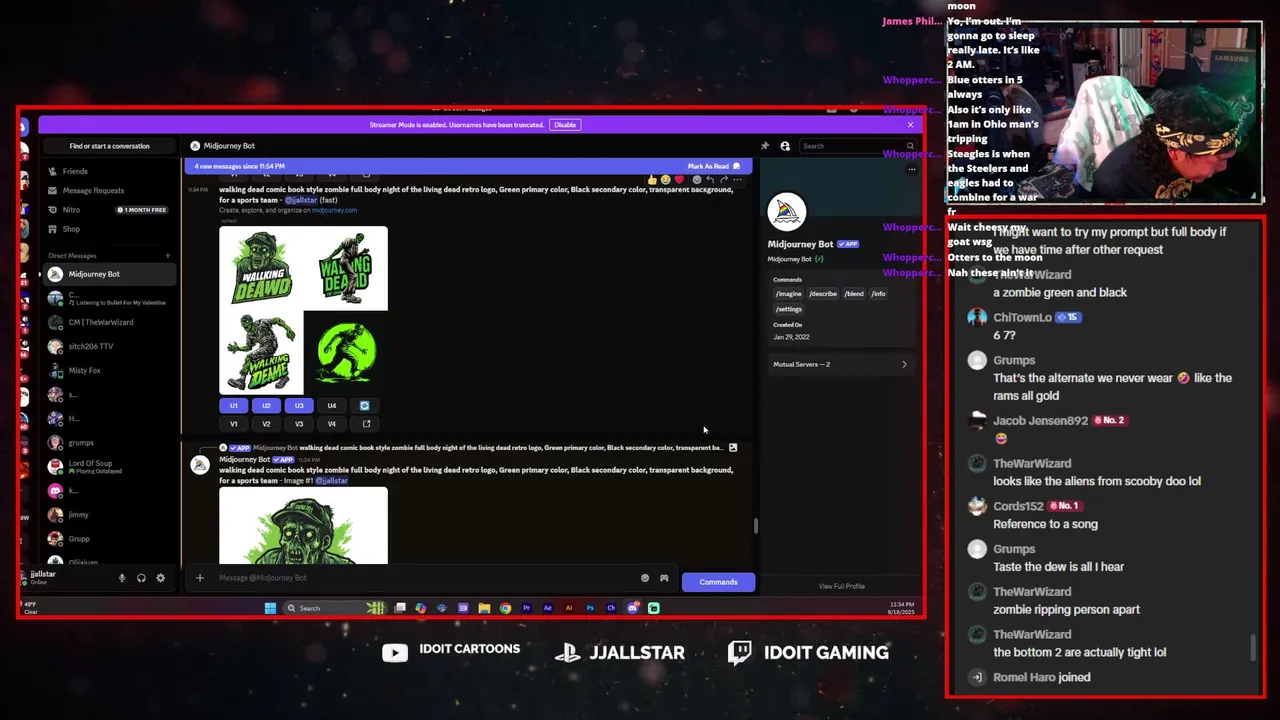Create a new direct message with plus icon

pos(168,256)
